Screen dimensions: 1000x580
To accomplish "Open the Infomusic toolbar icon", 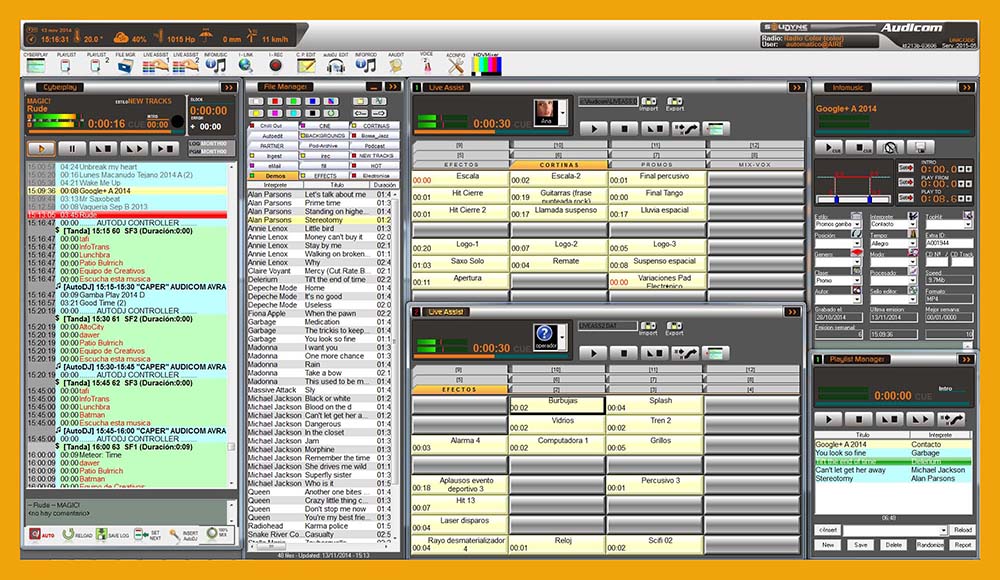I will tap(216, 65).
